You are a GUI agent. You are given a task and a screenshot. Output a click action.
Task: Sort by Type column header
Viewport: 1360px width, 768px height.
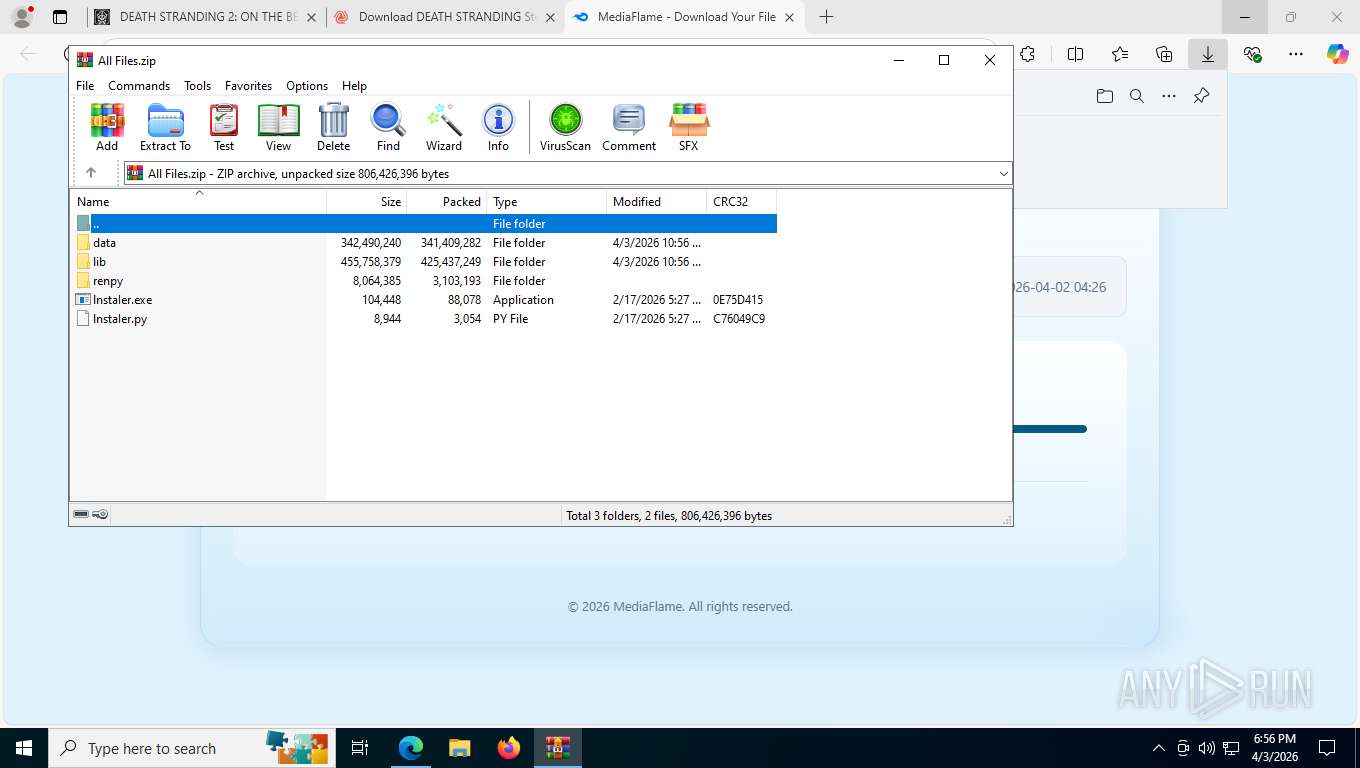[x=547, y=201]
